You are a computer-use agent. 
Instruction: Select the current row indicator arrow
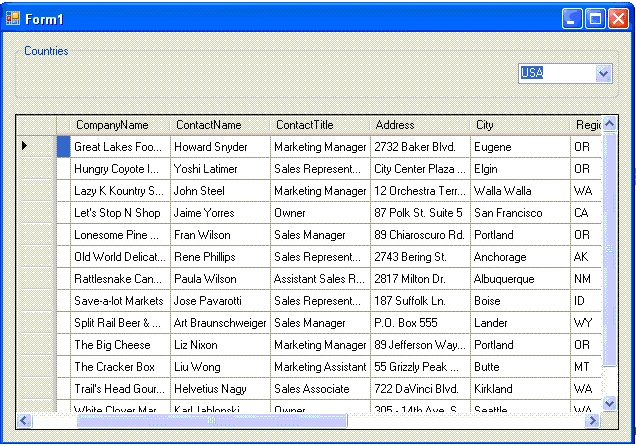pyautogui.click(x=24, y=145)
